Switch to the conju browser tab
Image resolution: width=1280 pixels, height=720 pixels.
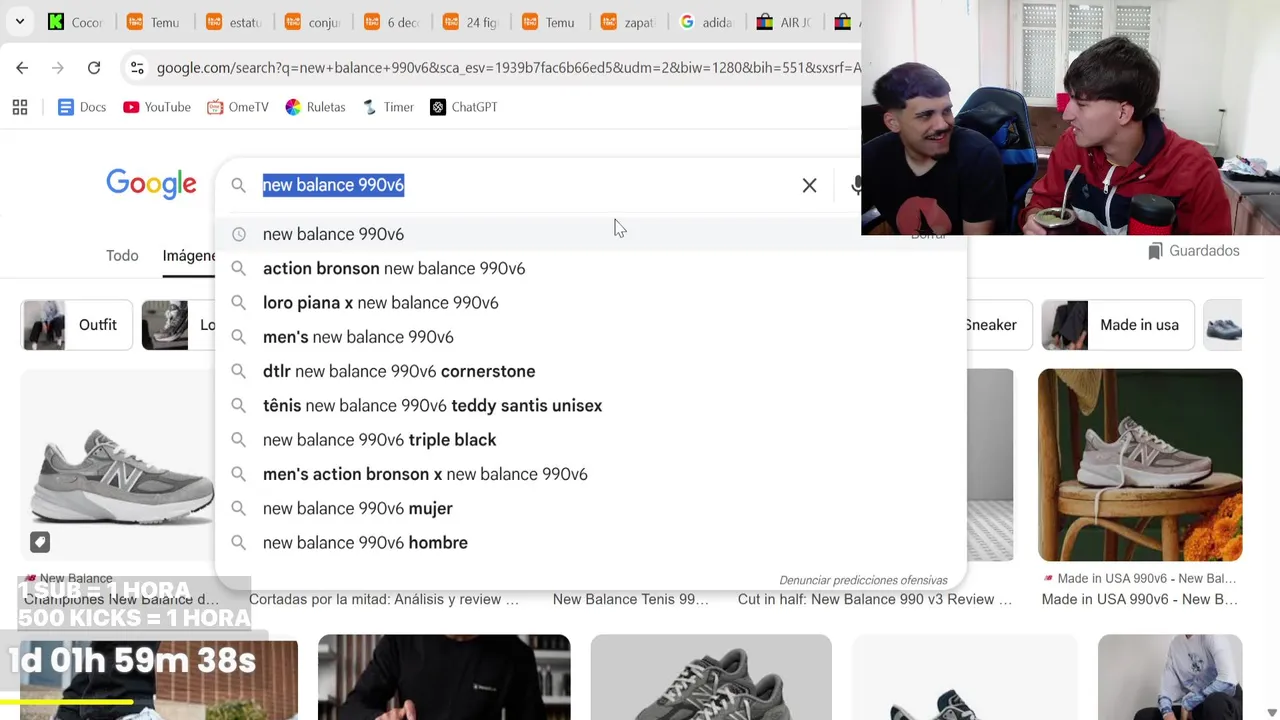313,22
